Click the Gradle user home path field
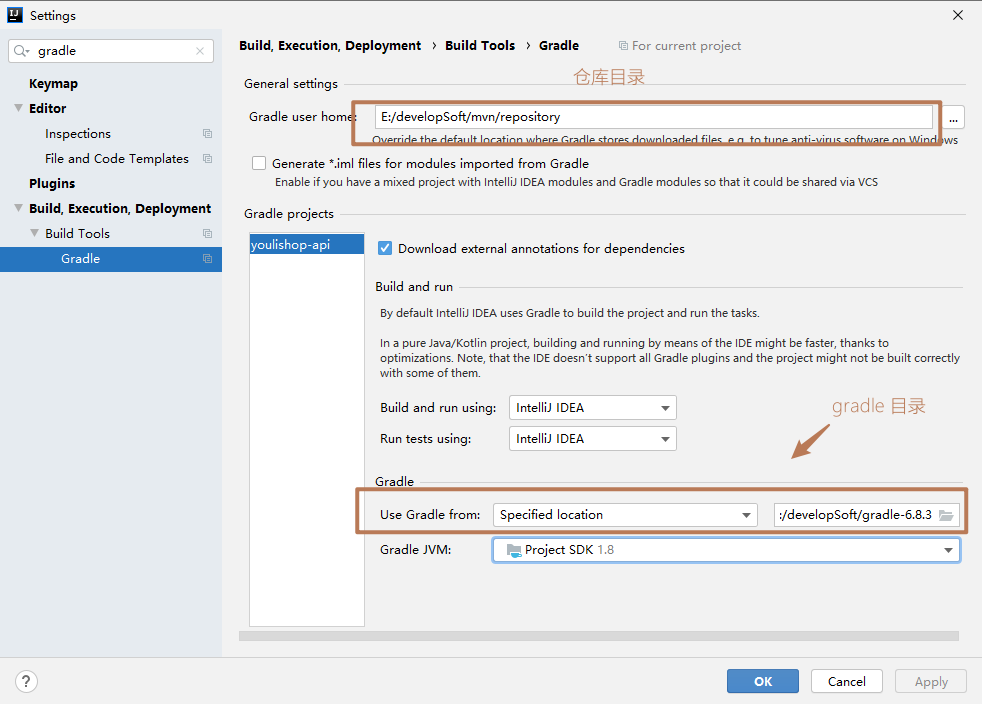Screen dimensions: 982x704 click(x=654, y=117)
